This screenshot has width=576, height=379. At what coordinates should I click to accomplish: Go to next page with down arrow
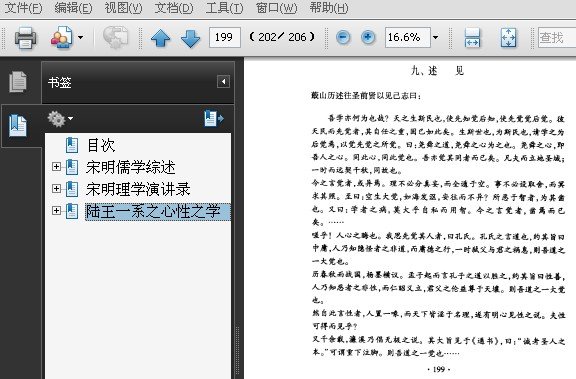pyautogui.click(x=190, y=38)
